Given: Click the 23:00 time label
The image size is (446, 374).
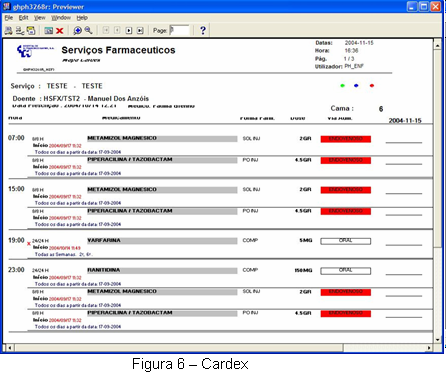Looking at the screenshot, I should 16,269.
